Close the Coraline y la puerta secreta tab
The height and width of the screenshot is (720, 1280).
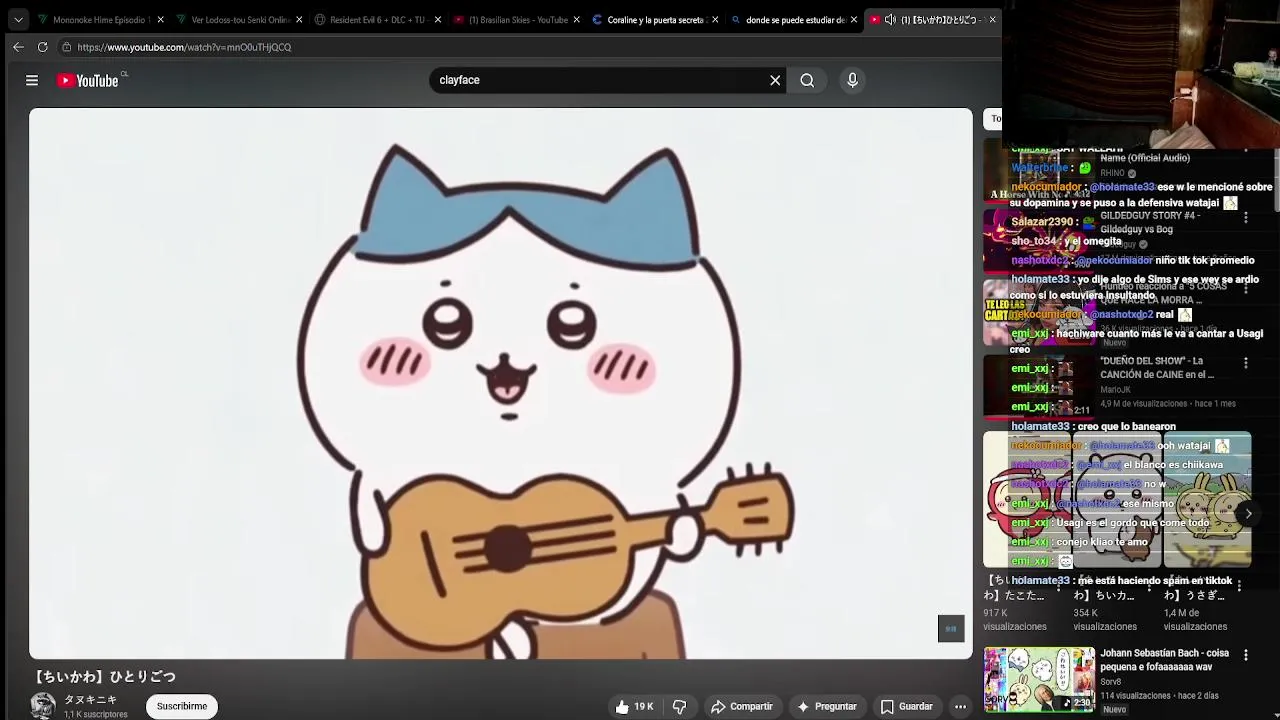click(715, 19)
